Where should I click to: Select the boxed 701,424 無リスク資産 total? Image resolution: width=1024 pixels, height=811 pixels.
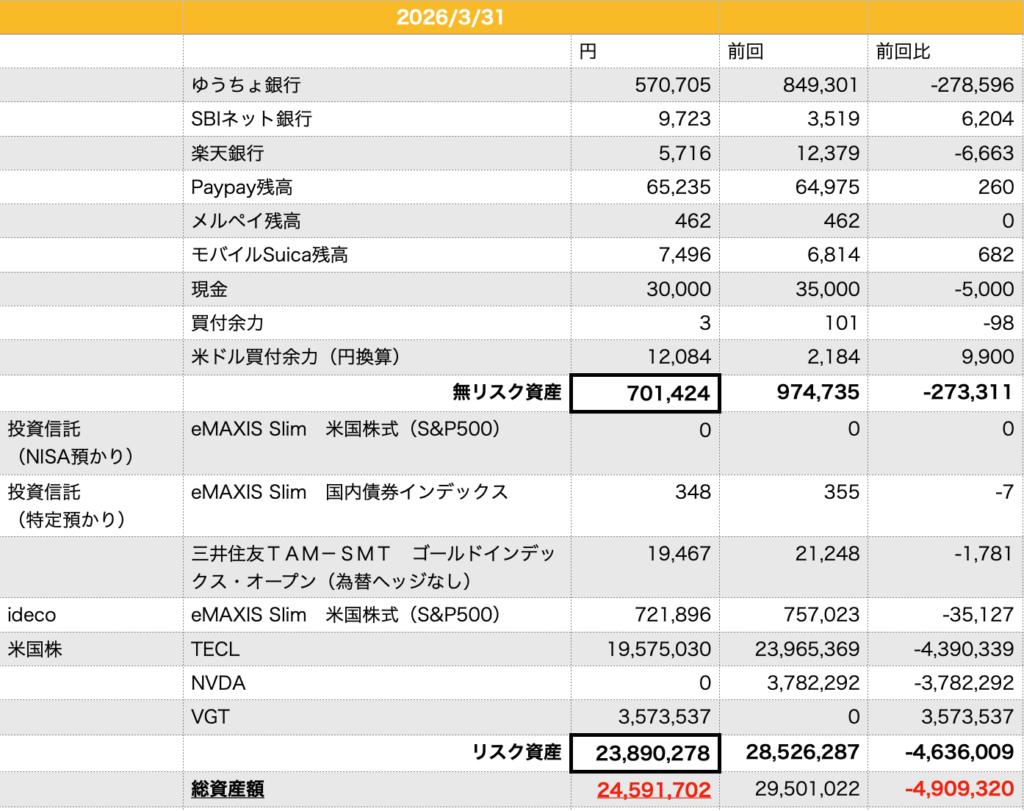coord(645,392)
